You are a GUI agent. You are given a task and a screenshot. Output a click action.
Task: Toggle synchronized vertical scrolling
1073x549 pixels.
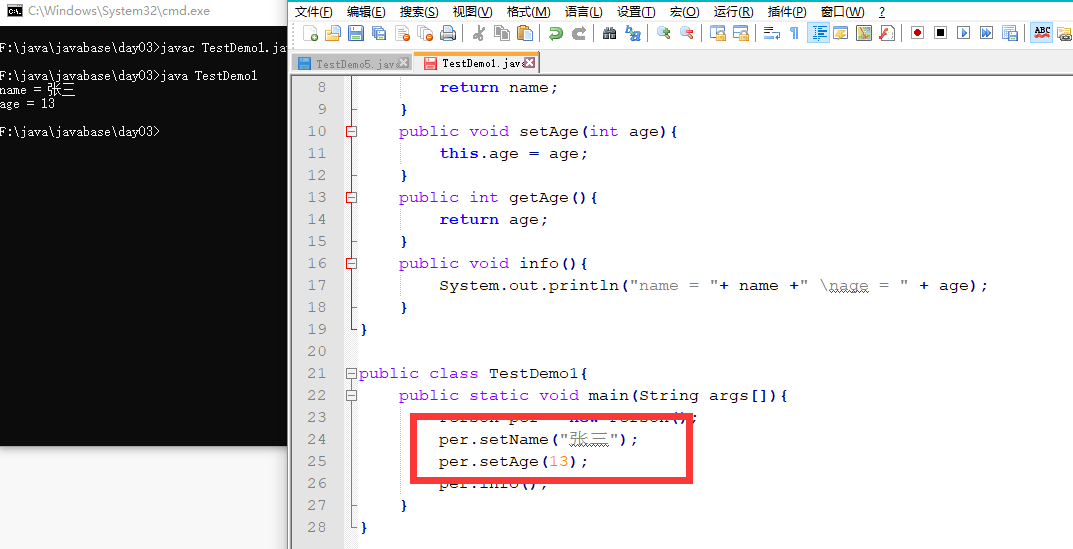pos(717,33)
